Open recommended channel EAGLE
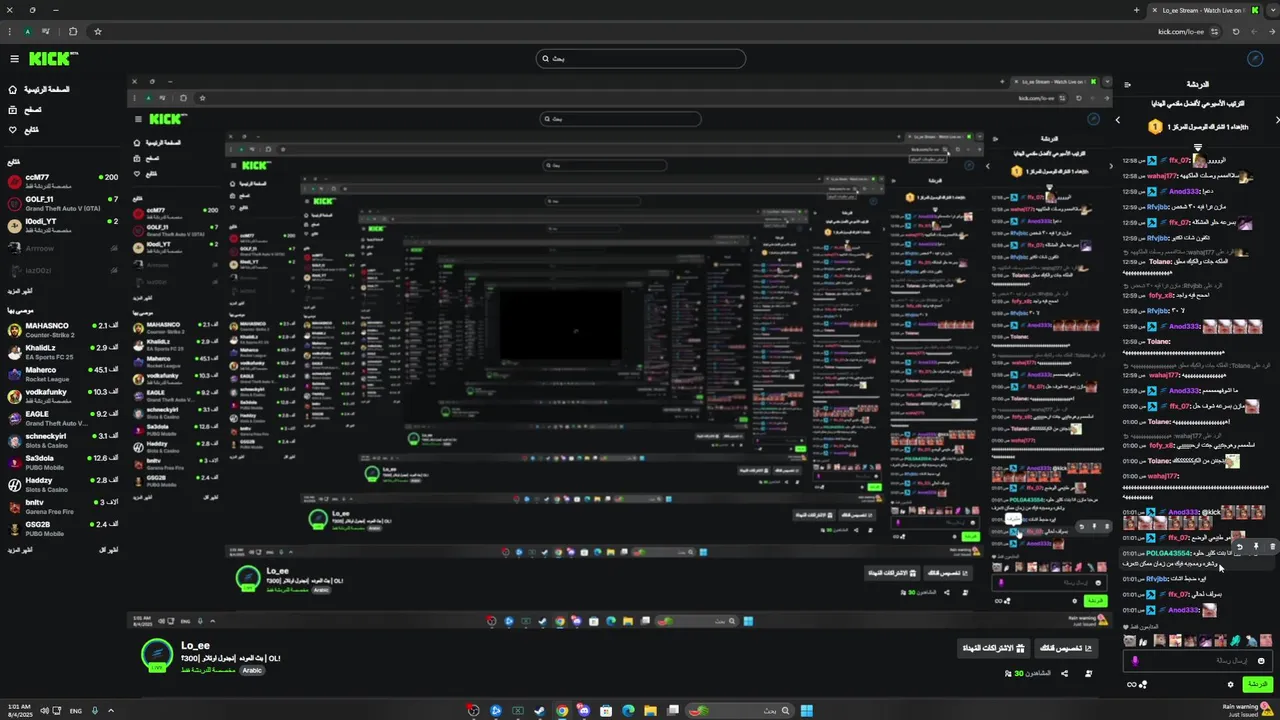This screenshot has height=720, width=1280. tap(62, 417)
